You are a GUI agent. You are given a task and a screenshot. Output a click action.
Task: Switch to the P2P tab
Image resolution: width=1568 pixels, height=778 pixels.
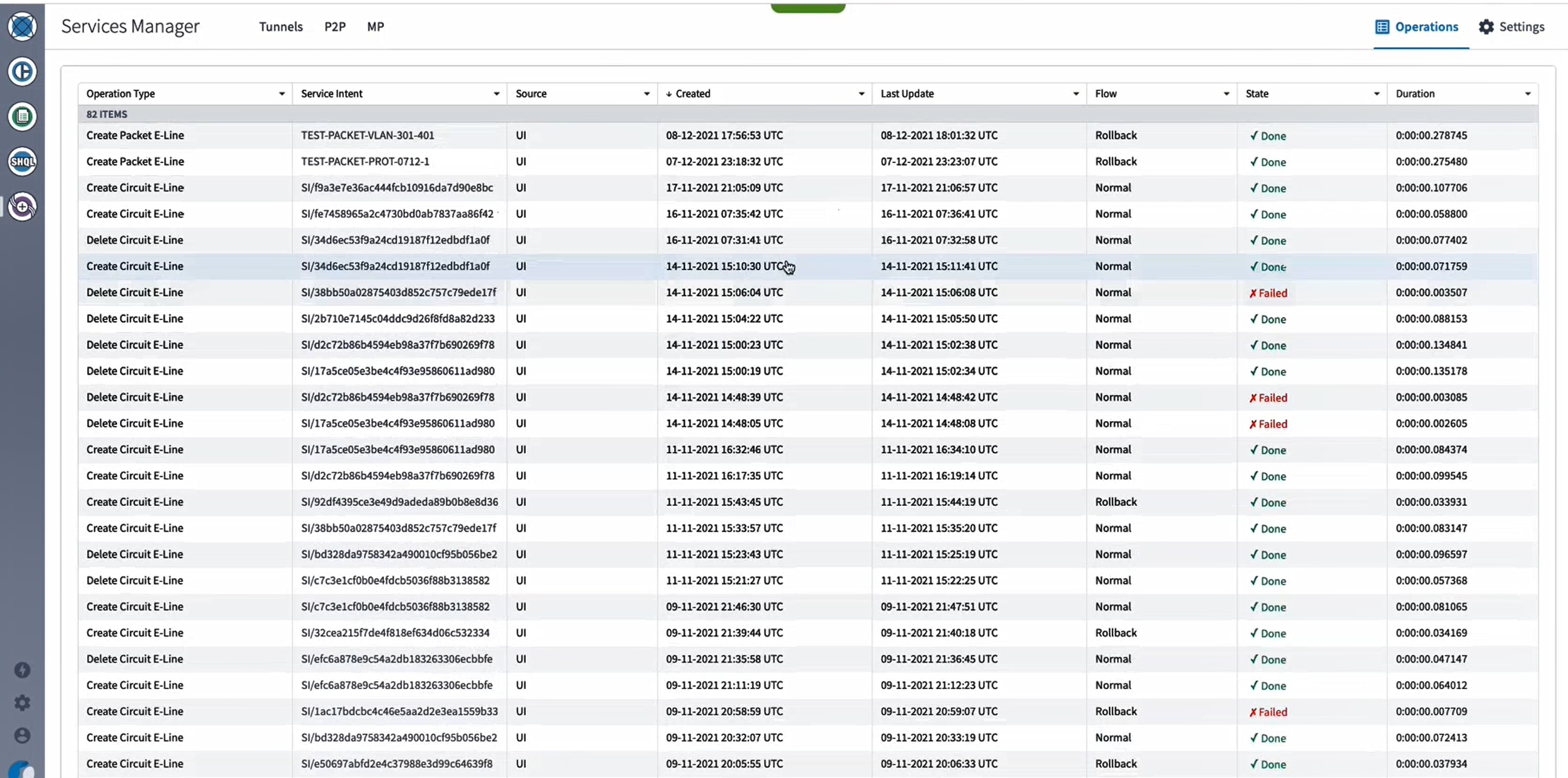(x=335, y=27)
